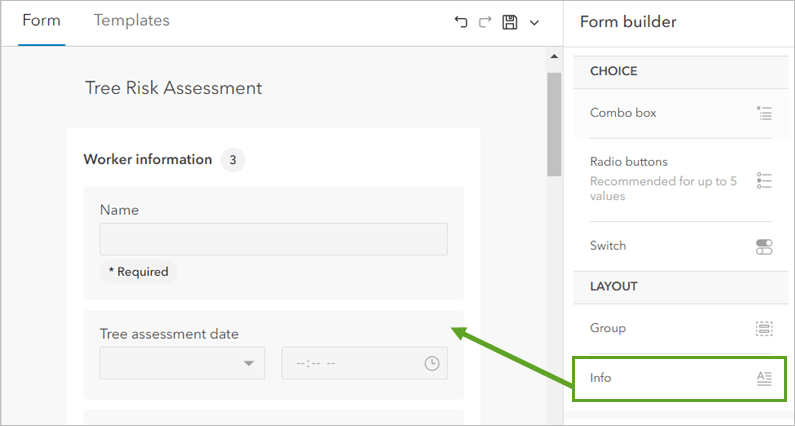
Task: Select the Combo box element
Action: 679,113
